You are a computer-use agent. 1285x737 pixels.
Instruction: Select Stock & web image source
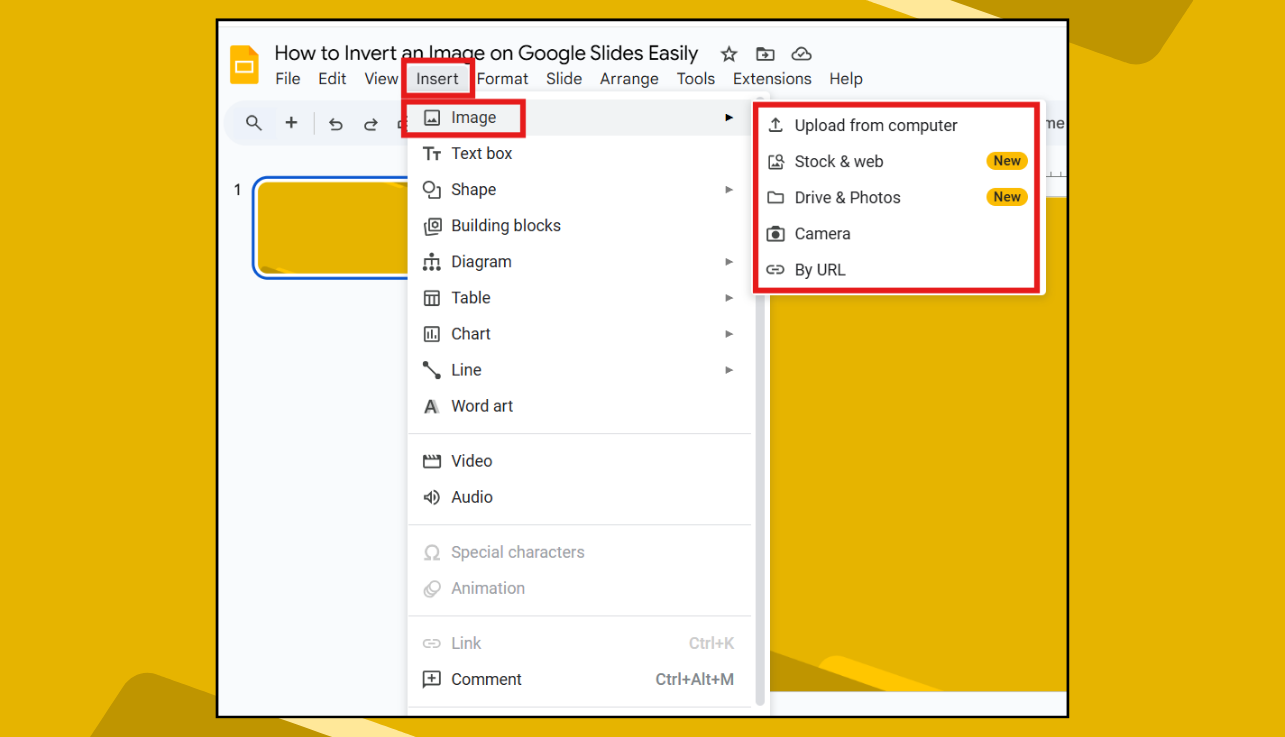[x=838, y=161]
